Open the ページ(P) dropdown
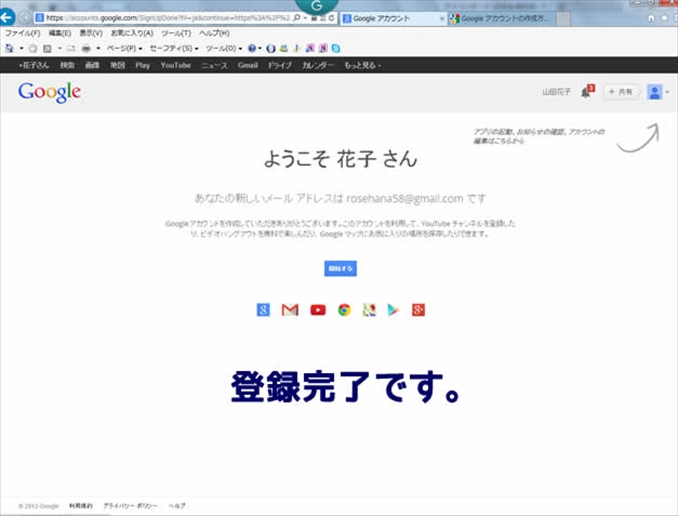 pos(125,48)
